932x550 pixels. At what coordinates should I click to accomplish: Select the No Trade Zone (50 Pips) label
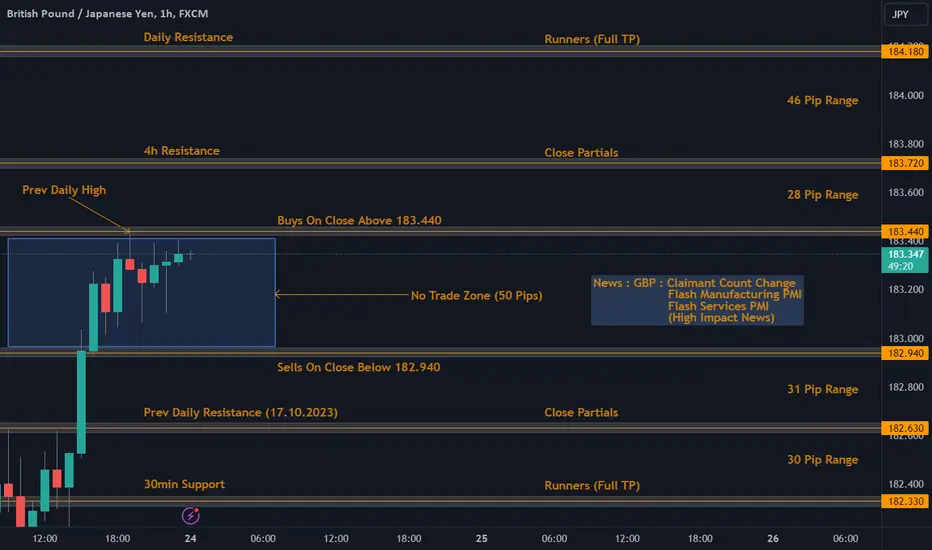477,295
